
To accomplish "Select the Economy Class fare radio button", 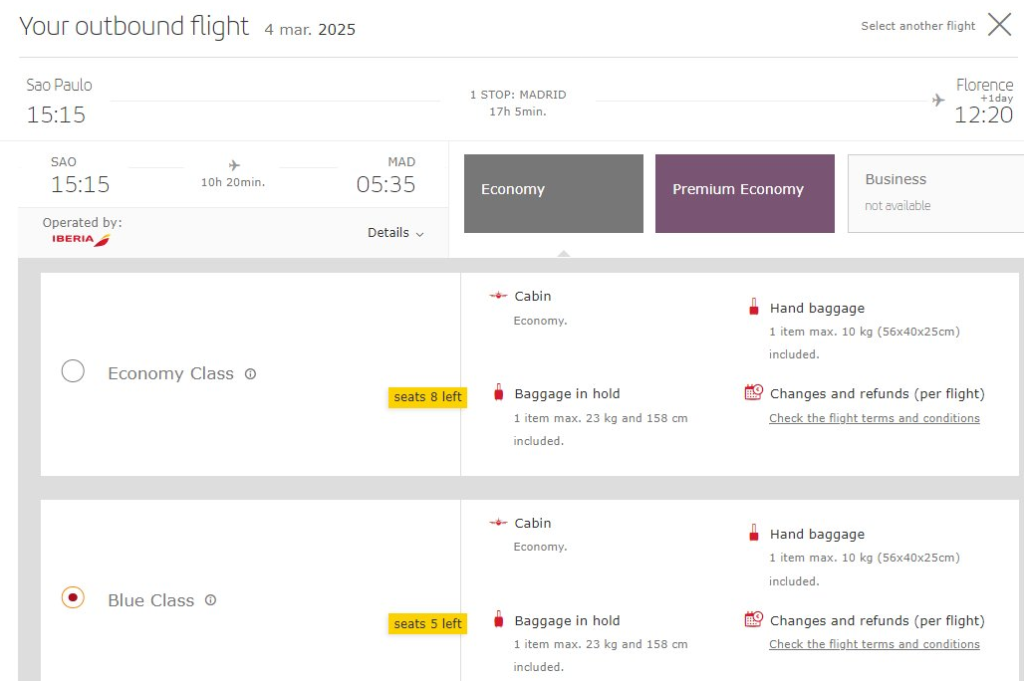I will [73, 372].
